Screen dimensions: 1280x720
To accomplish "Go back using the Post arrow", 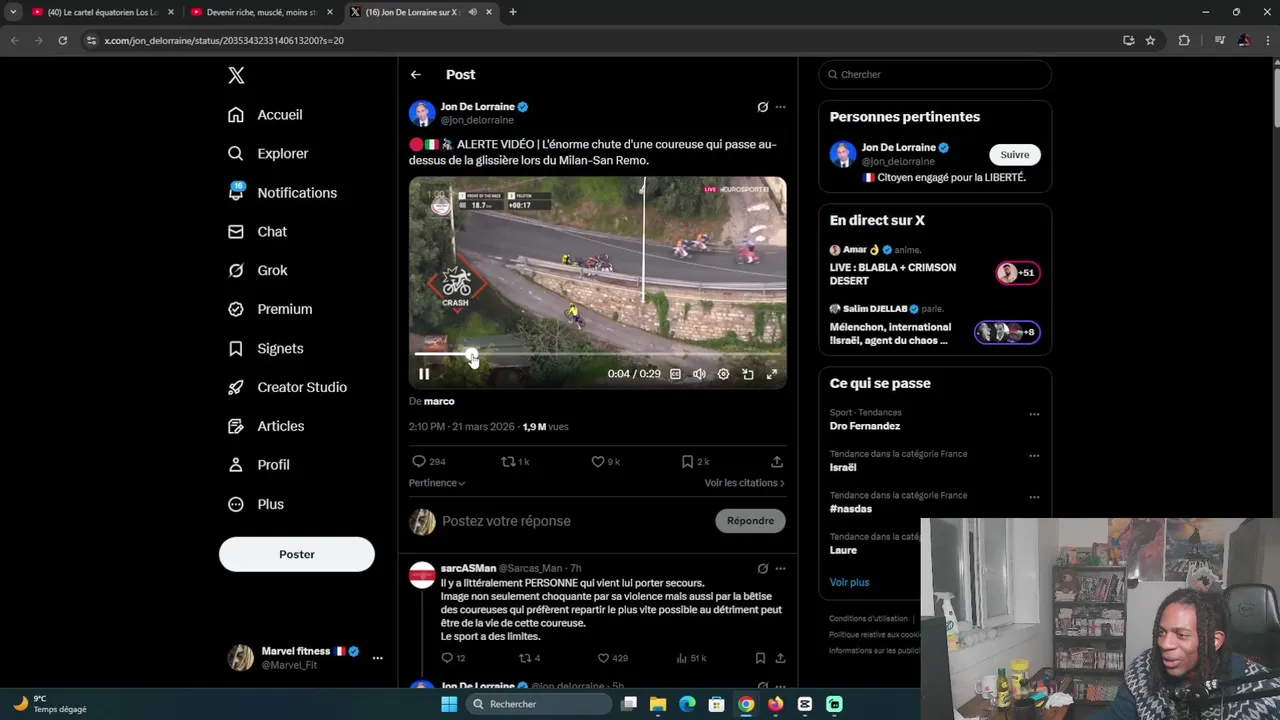I will pos(415,75).
